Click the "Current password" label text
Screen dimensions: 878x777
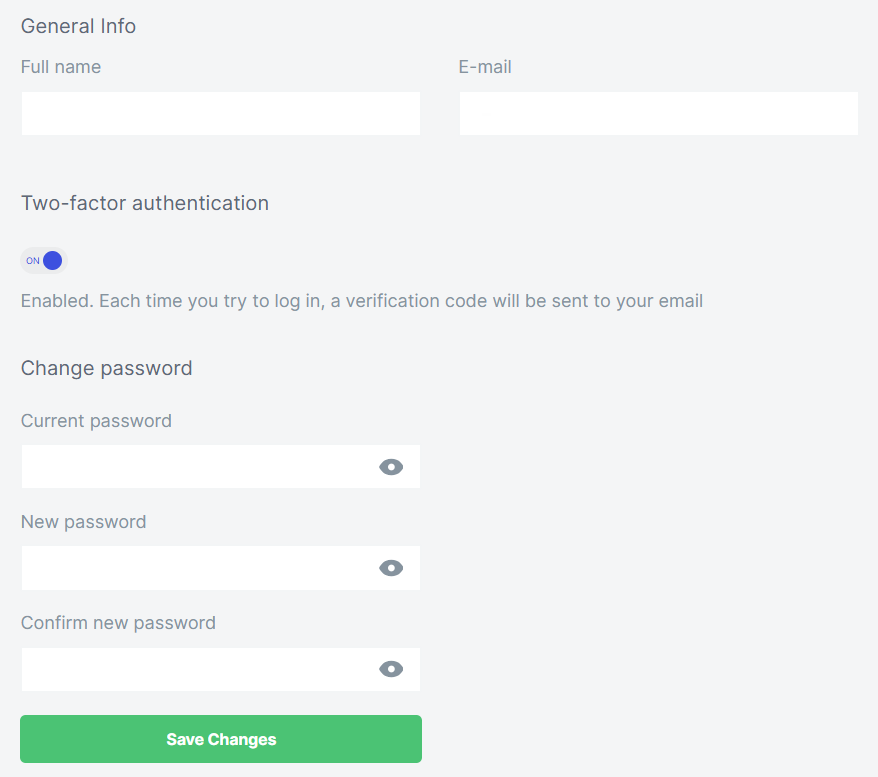[96, 421]
